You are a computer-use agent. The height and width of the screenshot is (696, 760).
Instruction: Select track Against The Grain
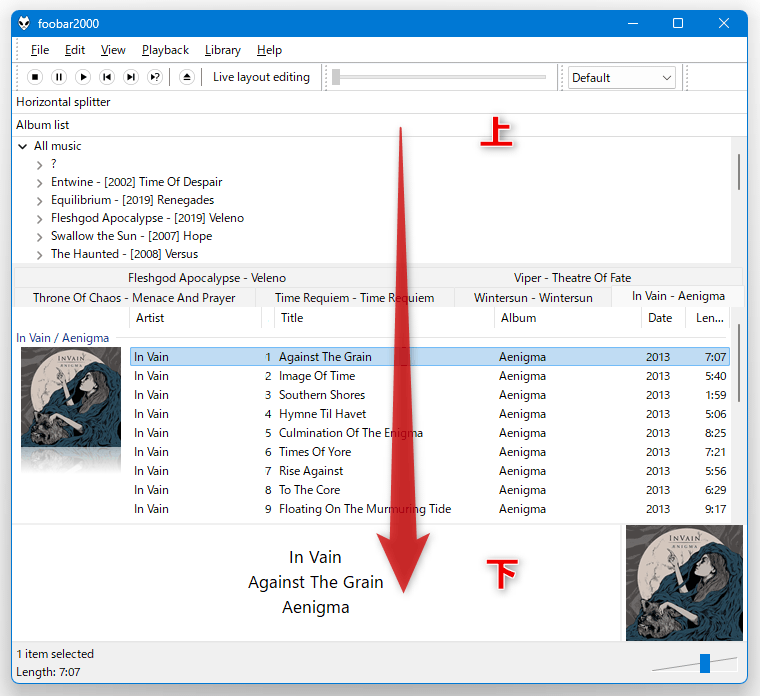(x=429, y=357)
